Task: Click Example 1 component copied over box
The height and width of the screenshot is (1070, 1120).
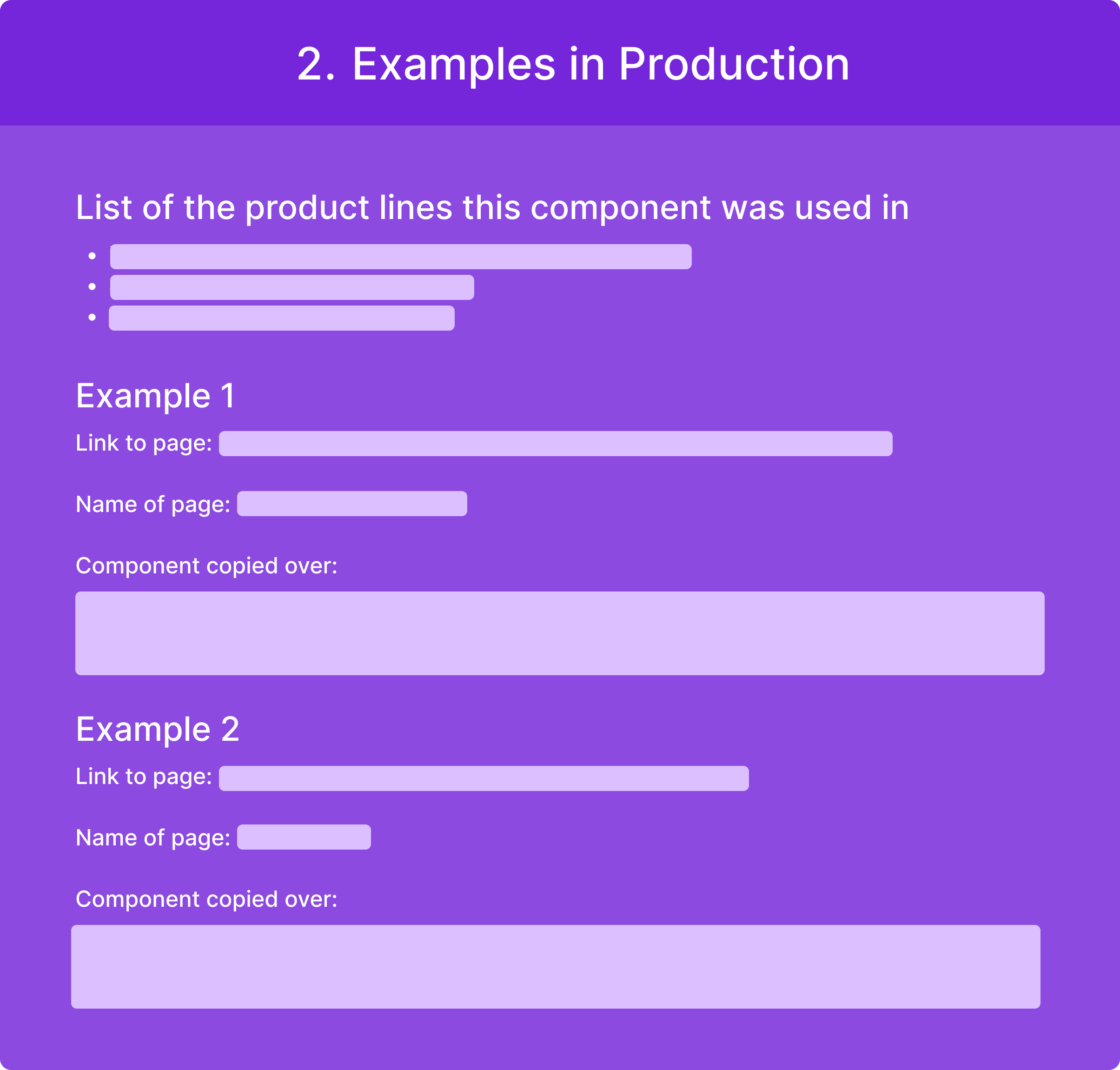Action: pyautogui.click(x=560, y=633)
